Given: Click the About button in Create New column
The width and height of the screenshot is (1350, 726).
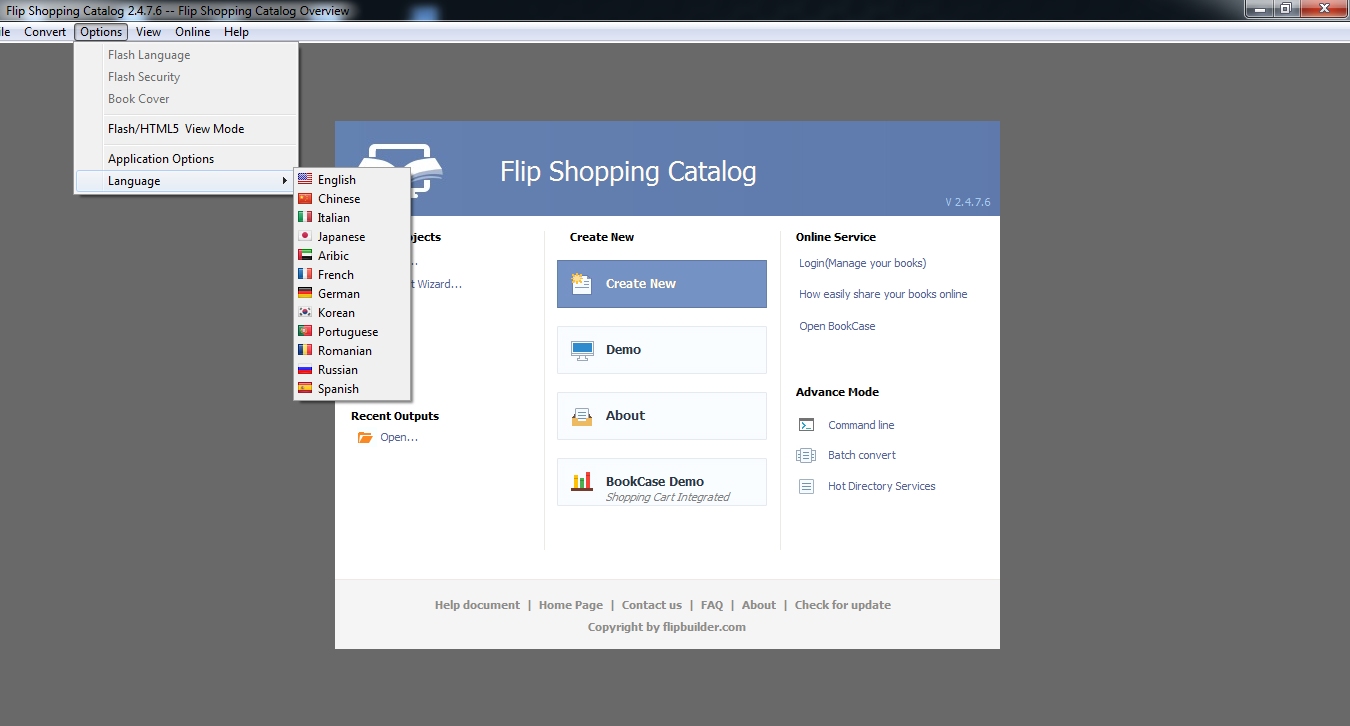Looking at the screenshot, I should tap(662, 416).
